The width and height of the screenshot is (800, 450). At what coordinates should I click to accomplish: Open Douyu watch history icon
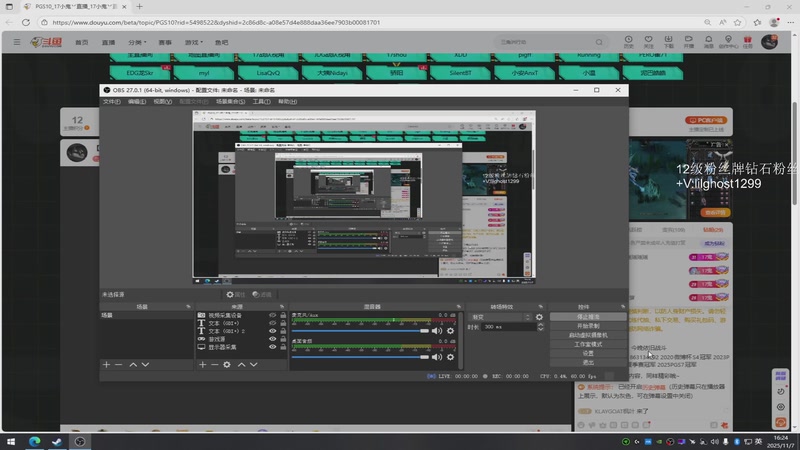pyautogui.click(x=629, y=42)
